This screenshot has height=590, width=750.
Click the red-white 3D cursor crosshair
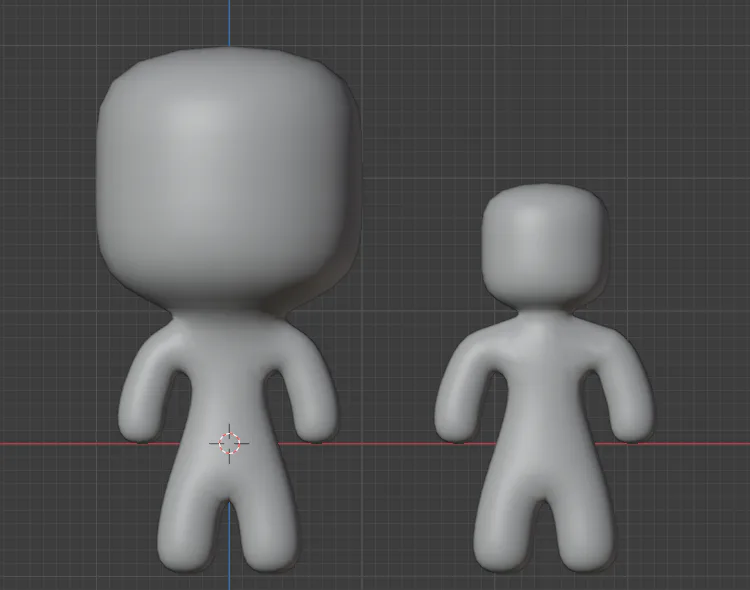(229, 443)
